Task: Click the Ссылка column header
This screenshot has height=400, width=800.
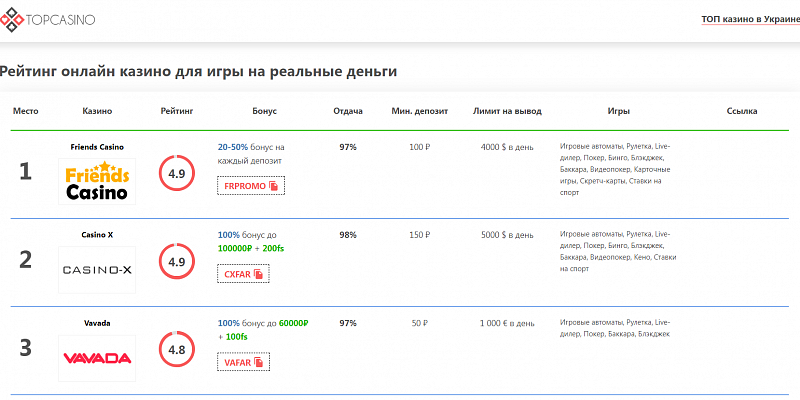Action: coord(742,111)
